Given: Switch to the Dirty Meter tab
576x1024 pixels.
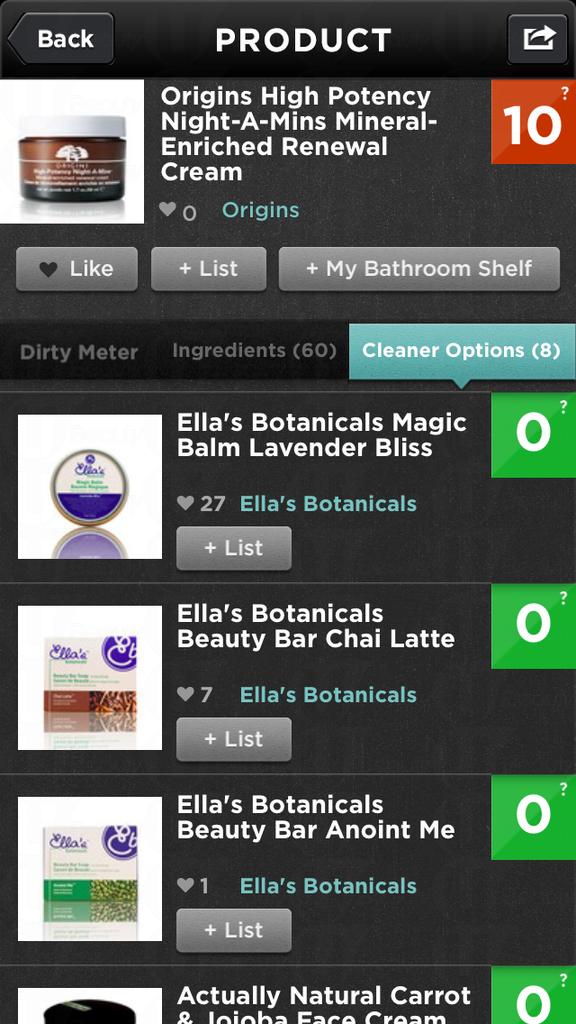Looking at the screenshot, I should (79, 352).
